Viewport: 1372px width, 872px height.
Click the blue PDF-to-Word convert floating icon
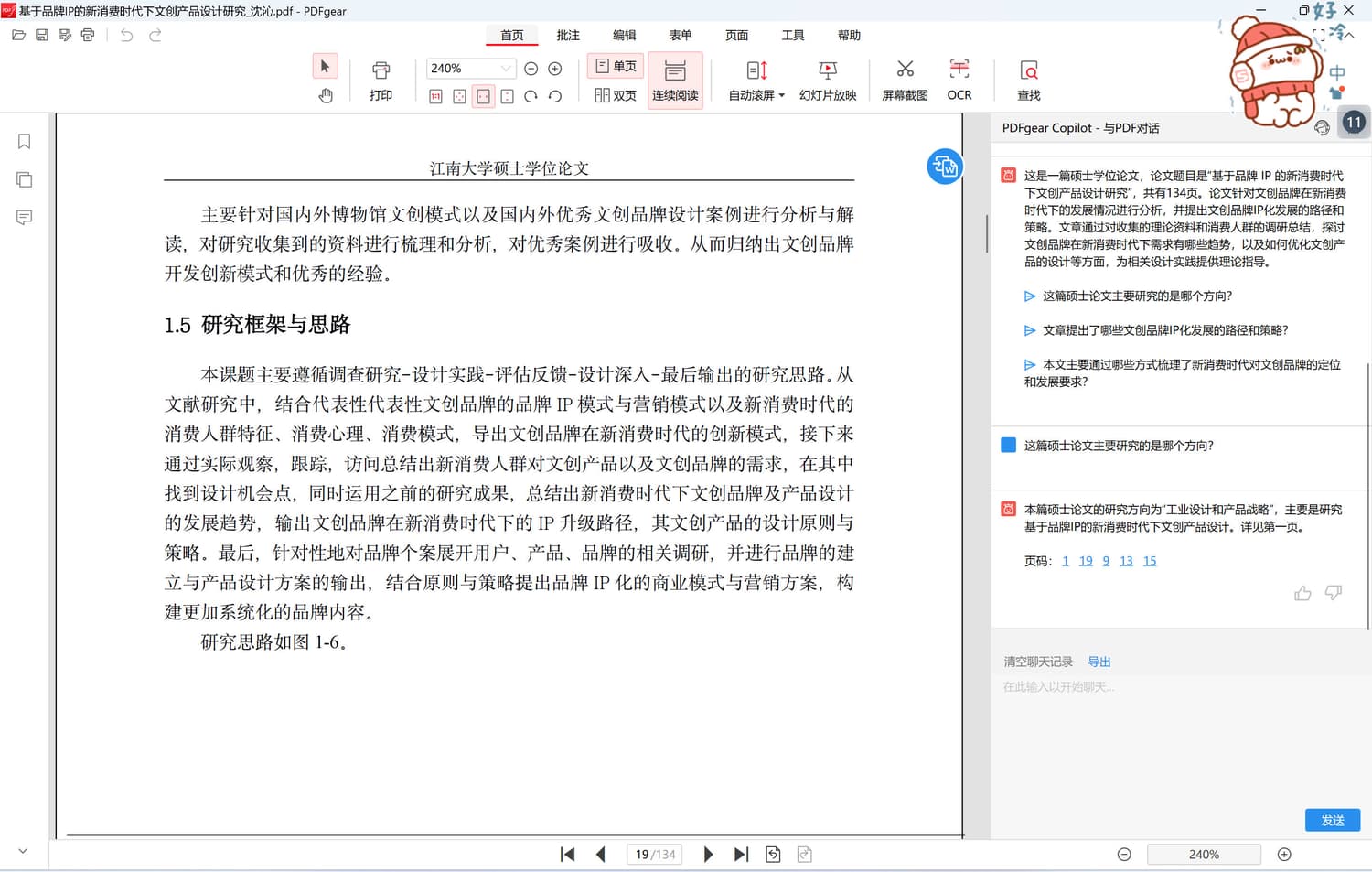[x=944, y=167]
